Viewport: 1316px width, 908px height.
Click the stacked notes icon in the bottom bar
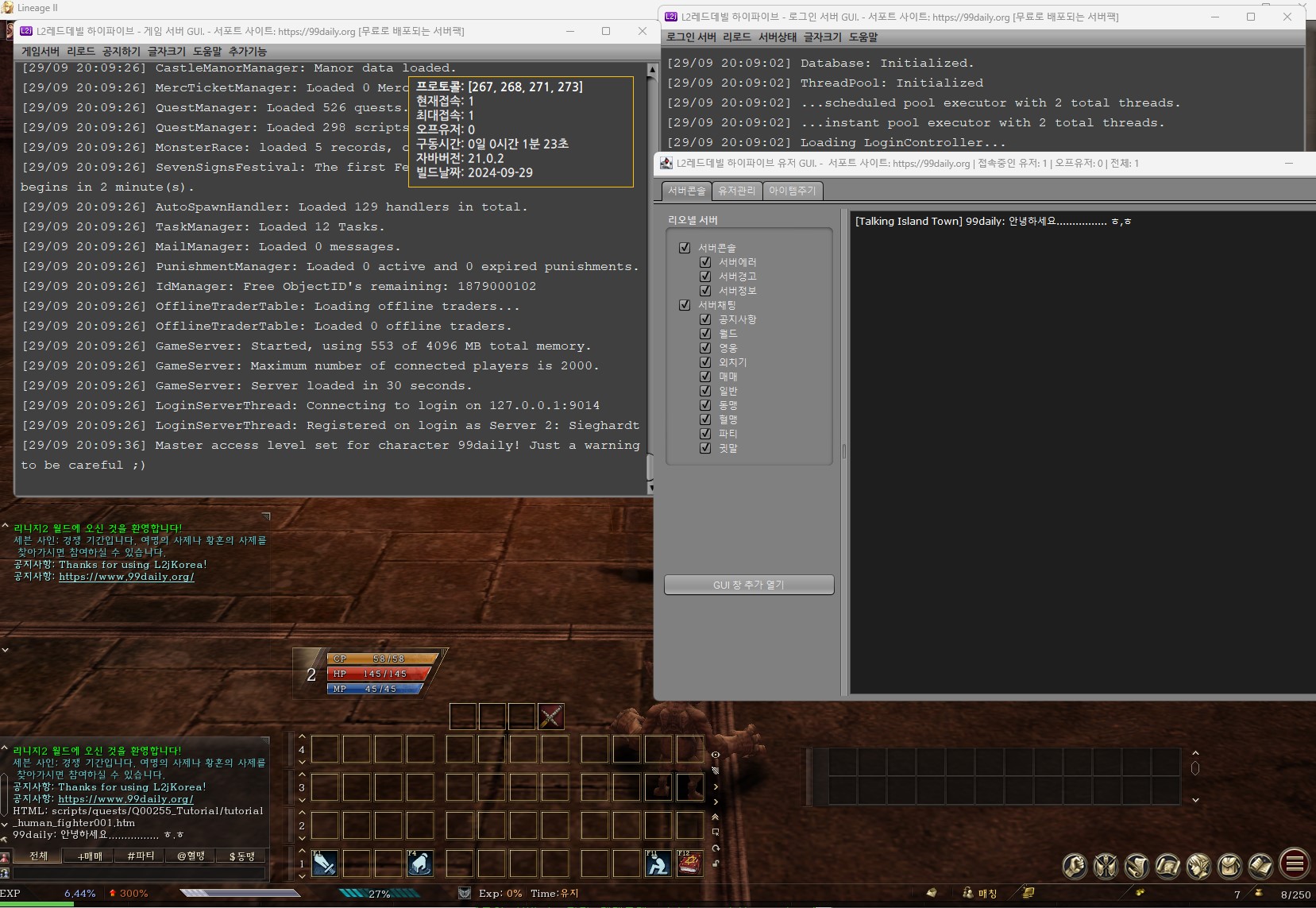(1028, 893)
